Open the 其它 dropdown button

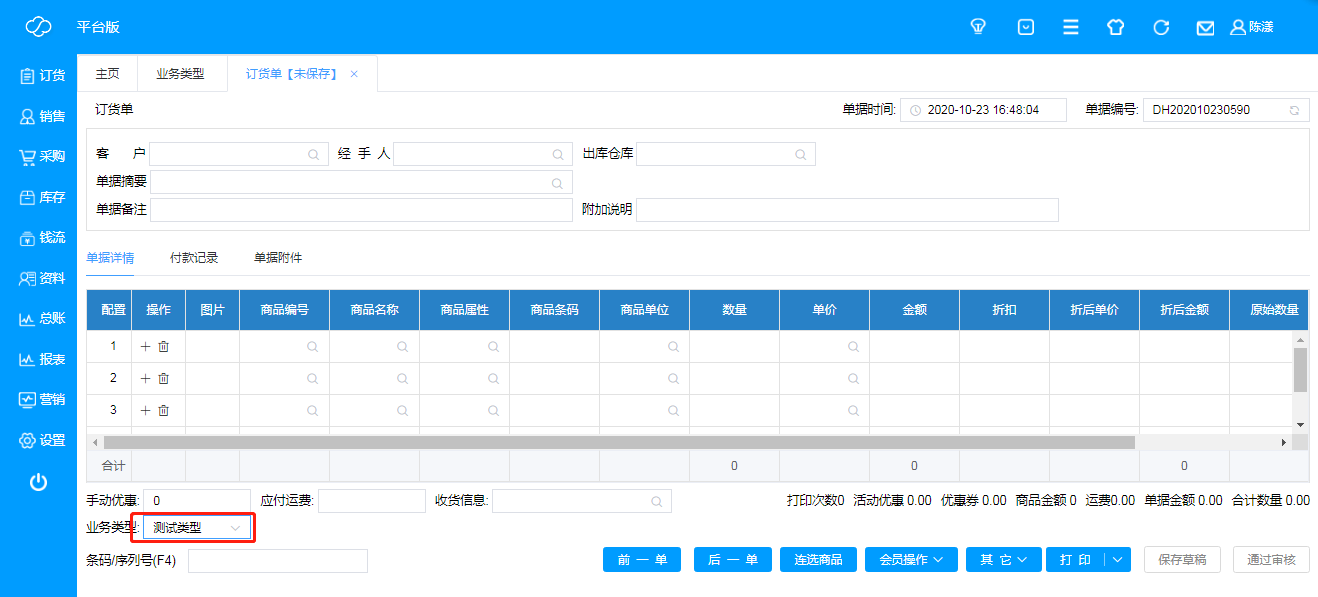[x=1003, y=560]
